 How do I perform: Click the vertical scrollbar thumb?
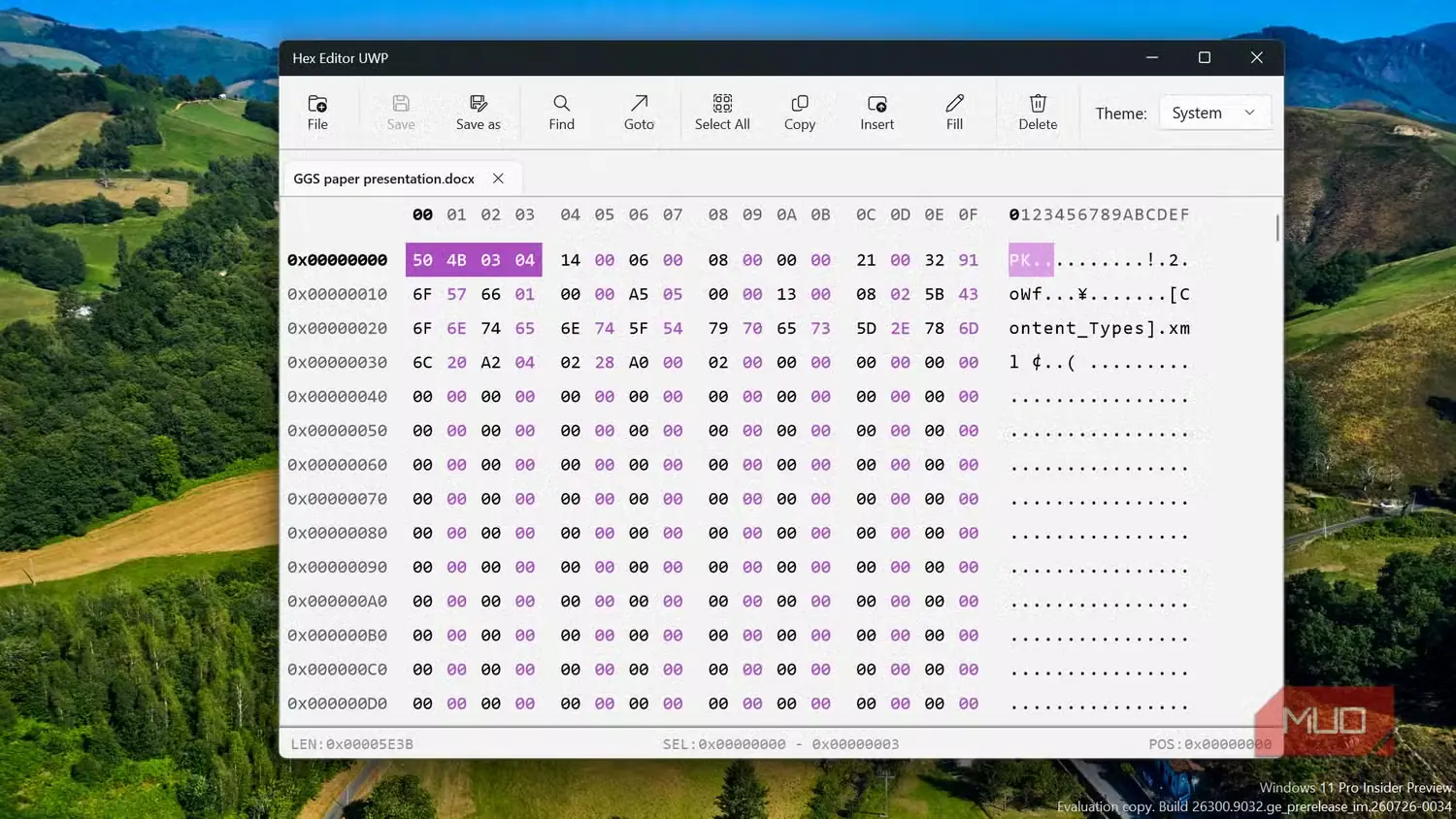[x=1277, y=228]
